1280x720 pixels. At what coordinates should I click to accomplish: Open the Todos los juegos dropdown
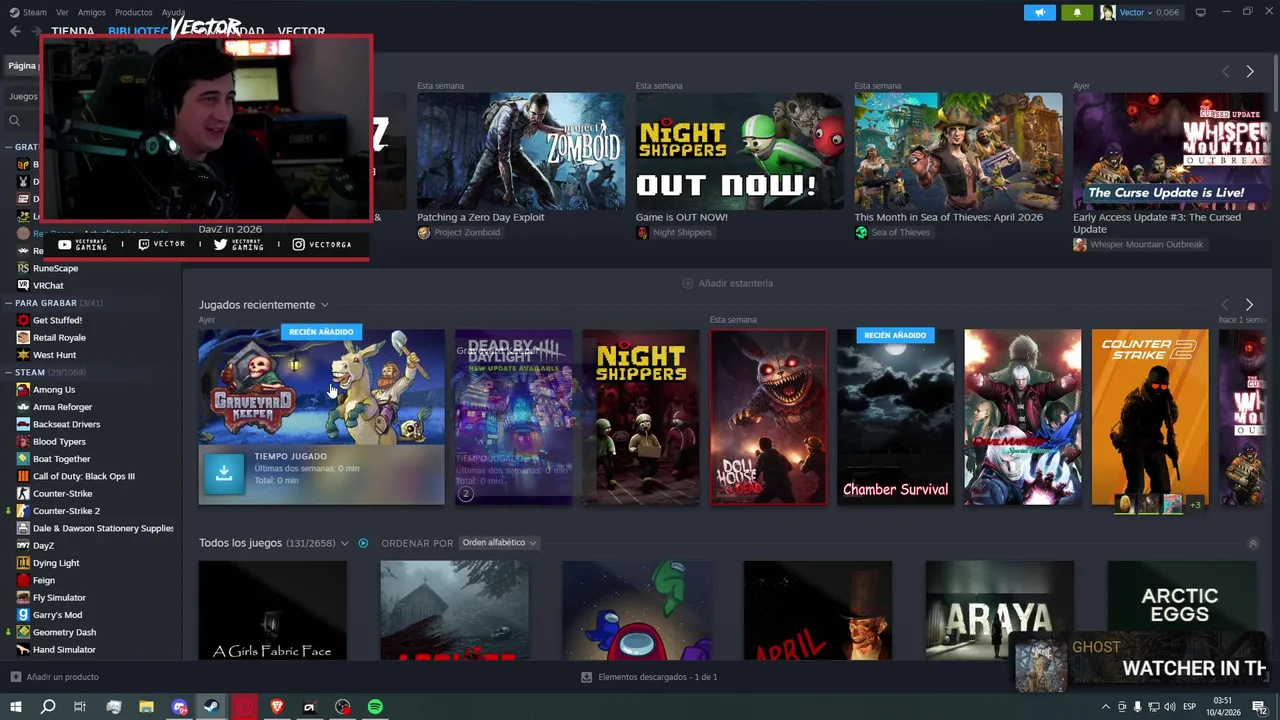pos(344,543)
